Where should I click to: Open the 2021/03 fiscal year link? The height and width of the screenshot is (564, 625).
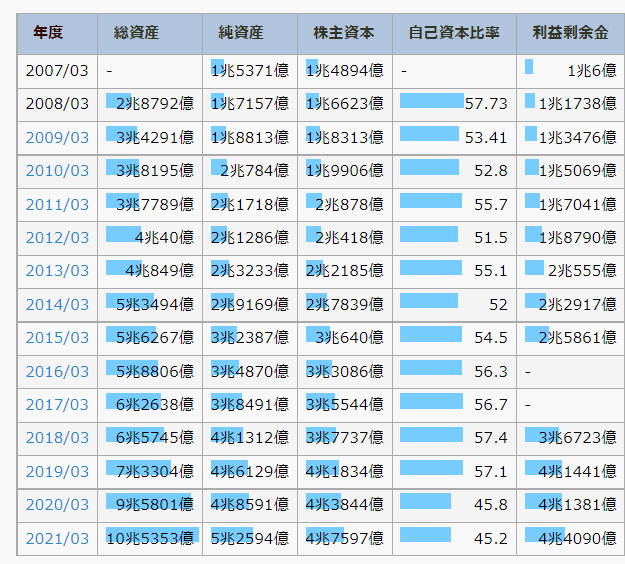click(x=57, y=539)
